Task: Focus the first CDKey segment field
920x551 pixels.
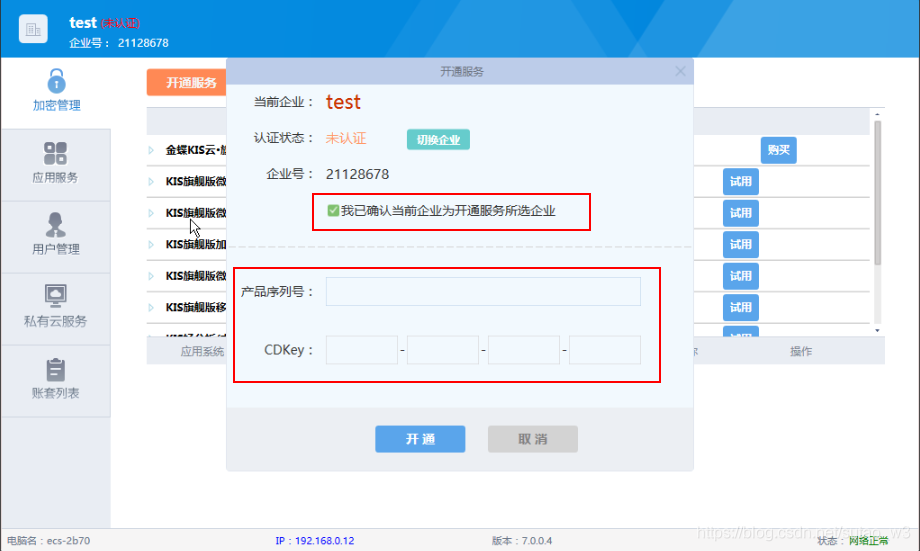Action: click(361, 350)
